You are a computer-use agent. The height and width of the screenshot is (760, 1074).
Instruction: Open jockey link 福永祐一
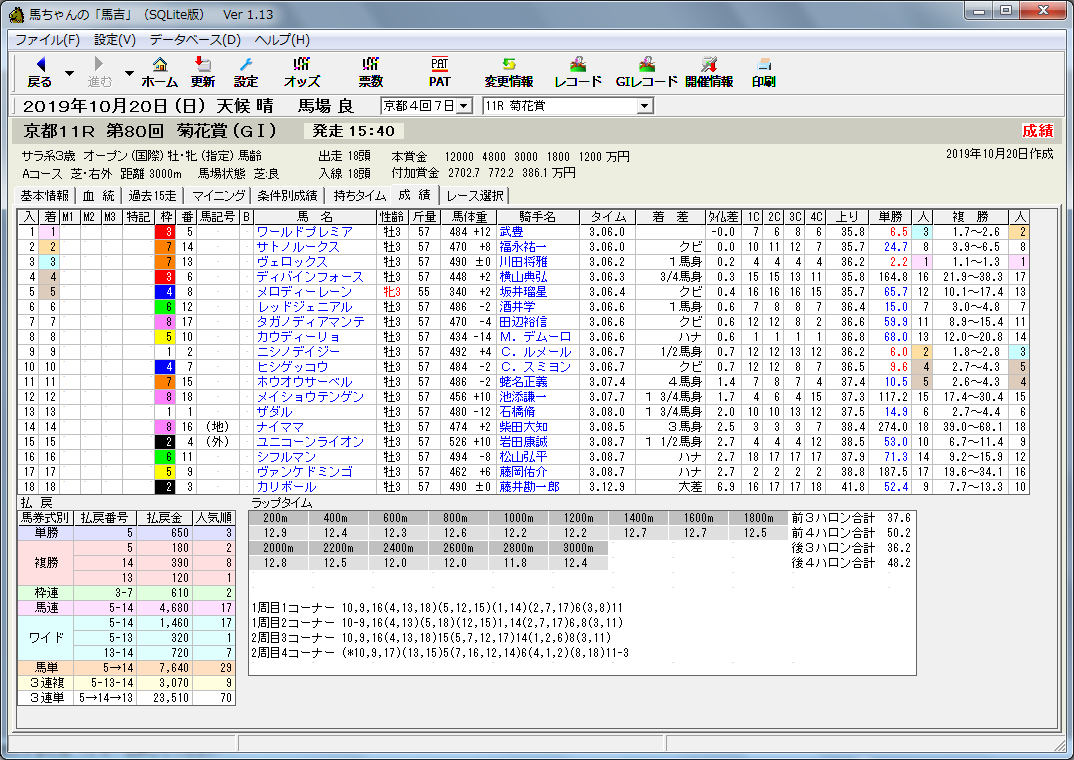pyautogui.click(x=523, y=247)
